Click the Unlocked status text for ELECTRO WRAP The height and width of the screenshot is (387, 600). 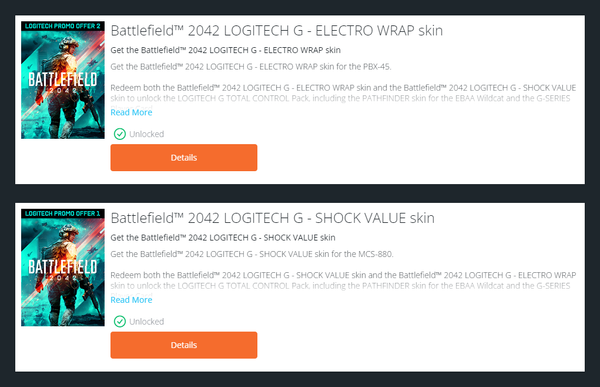[147, 134]
